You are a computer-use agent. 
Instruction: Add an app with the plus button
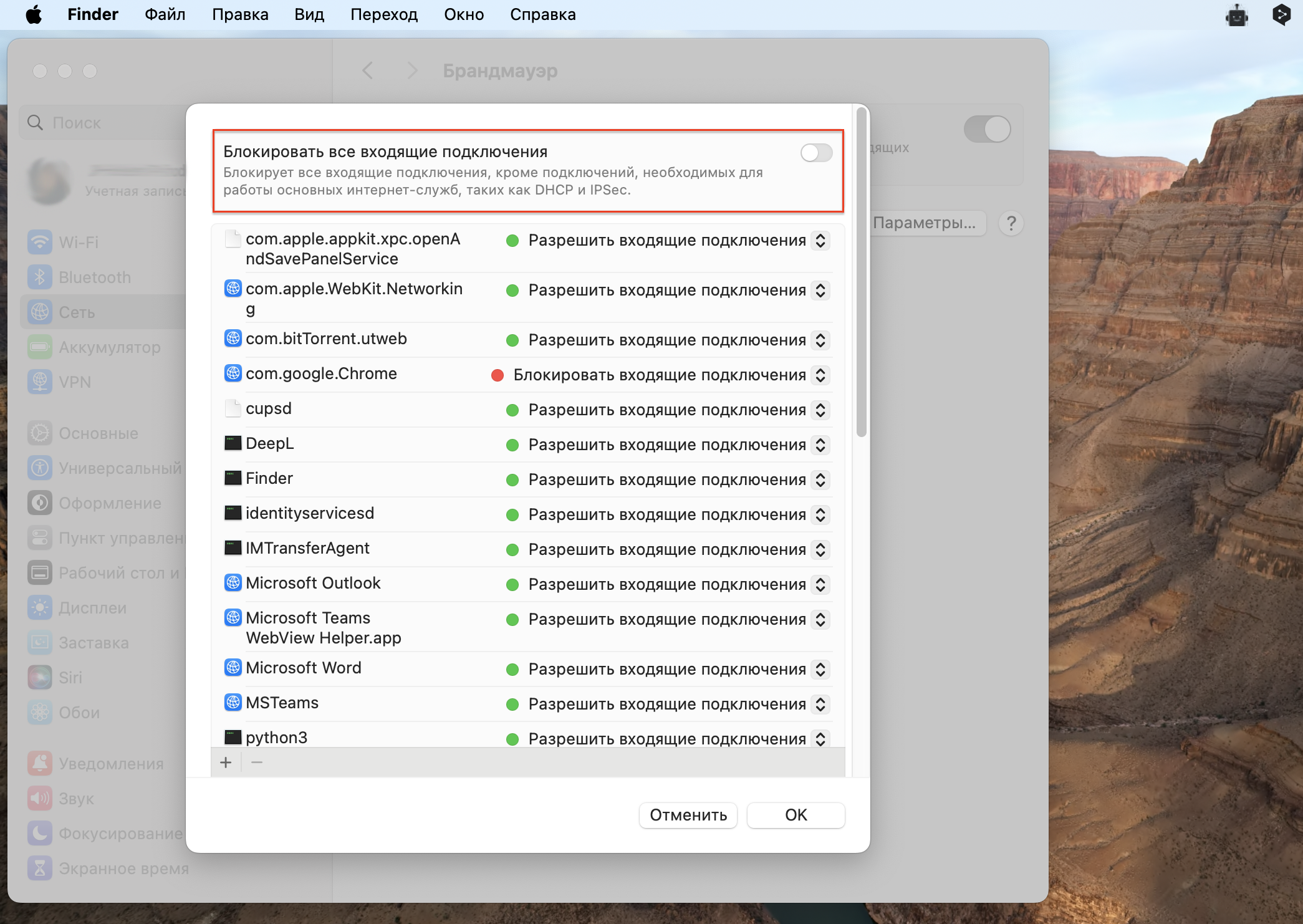(226, 763)
